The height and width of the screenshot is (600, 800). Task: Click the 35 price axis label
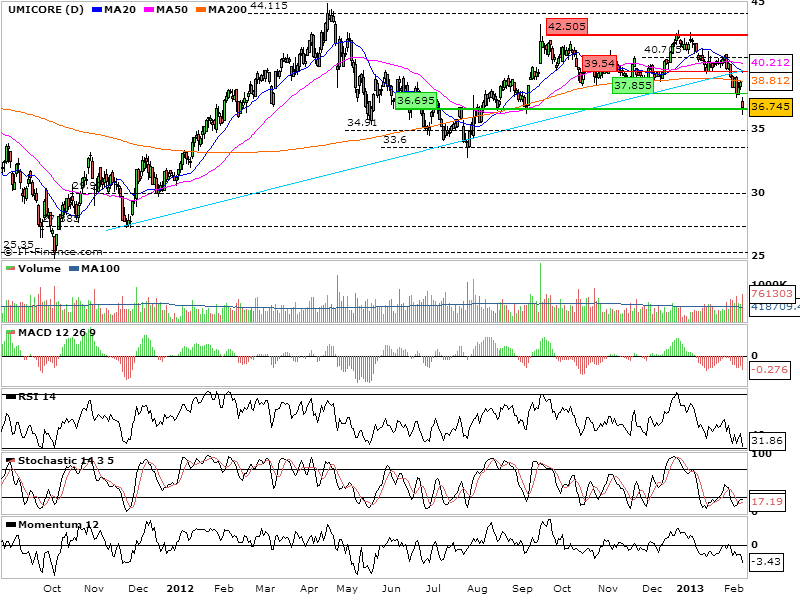[758, 129]
